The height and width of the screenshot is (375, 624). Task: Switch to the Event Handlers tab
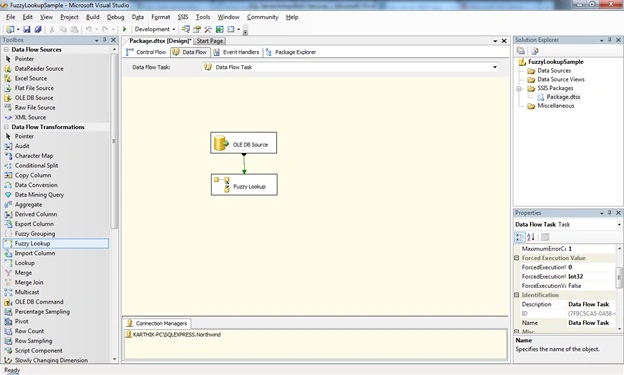coord(236,52)
